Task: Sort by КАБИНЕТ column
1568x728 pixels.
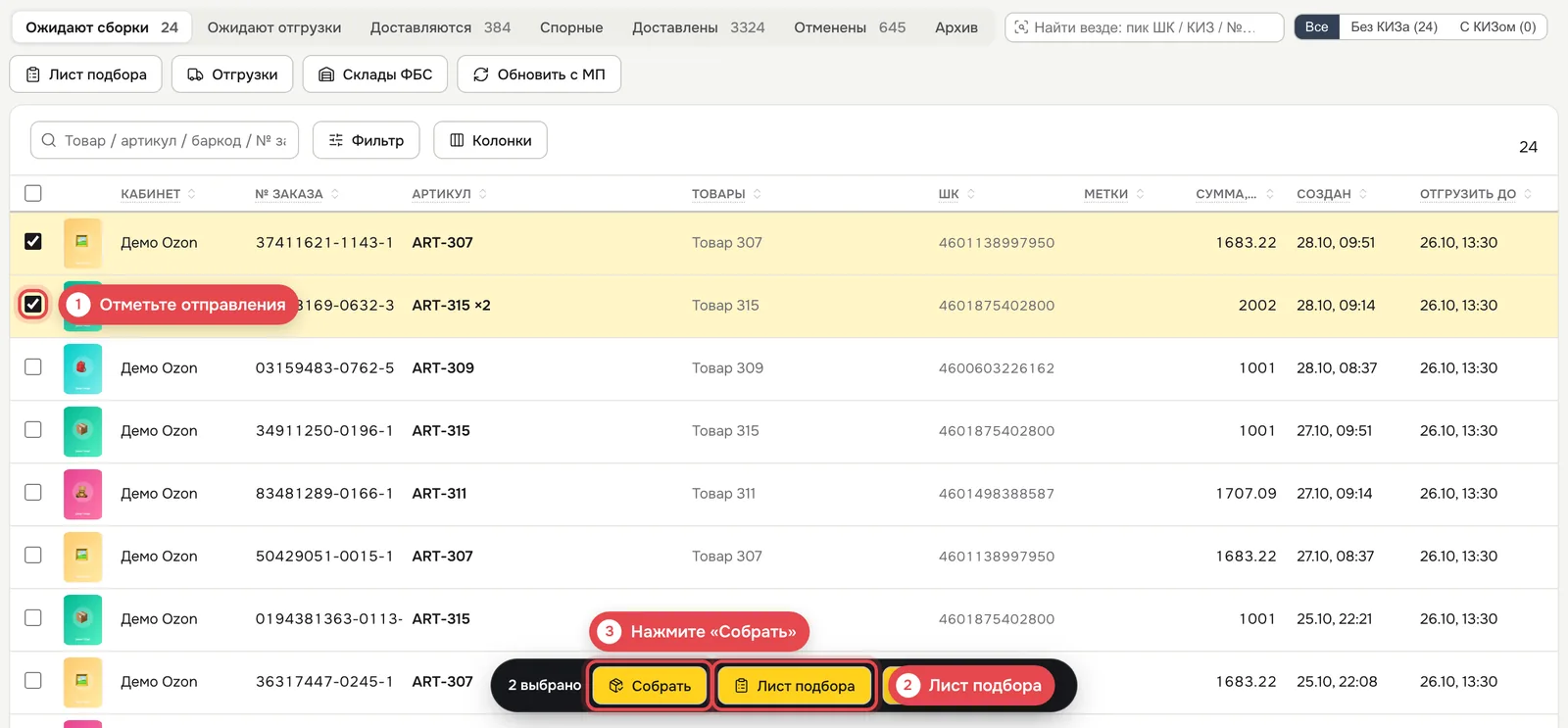Action: [158, 194]
